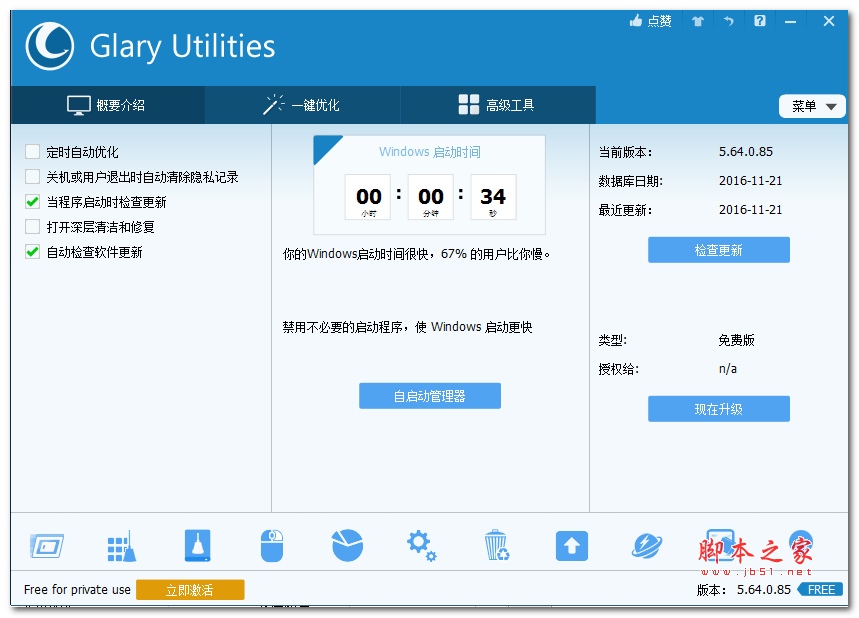This screenshot has height=618, width=859.
Task: Click the current version value 5.64.0.85 beside 当前版本
Action: [x=746, y=152]
